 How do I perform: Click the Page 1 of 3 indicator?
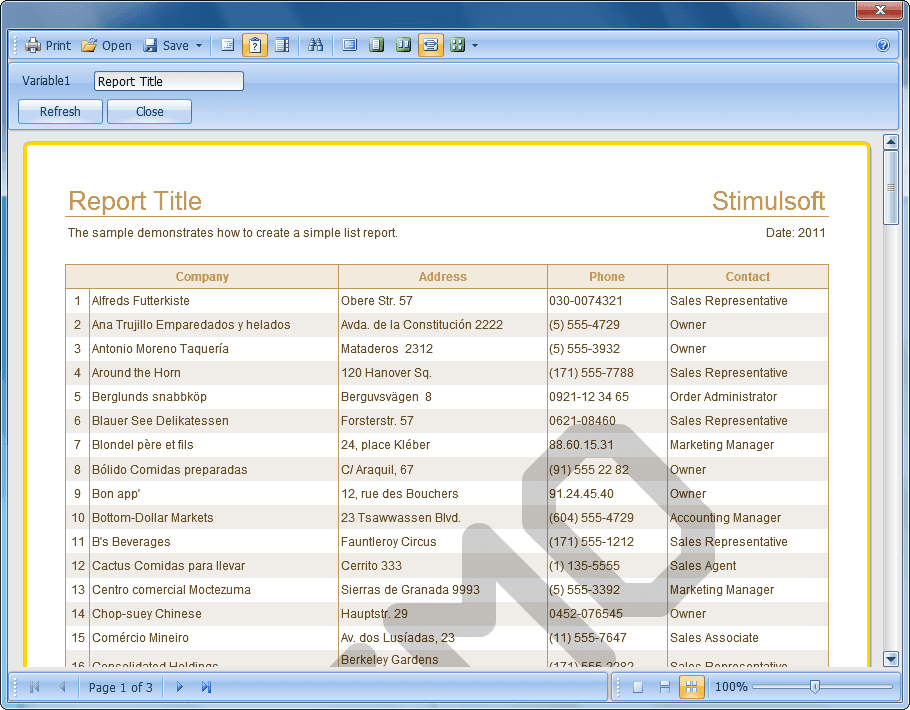coord(121,687)
